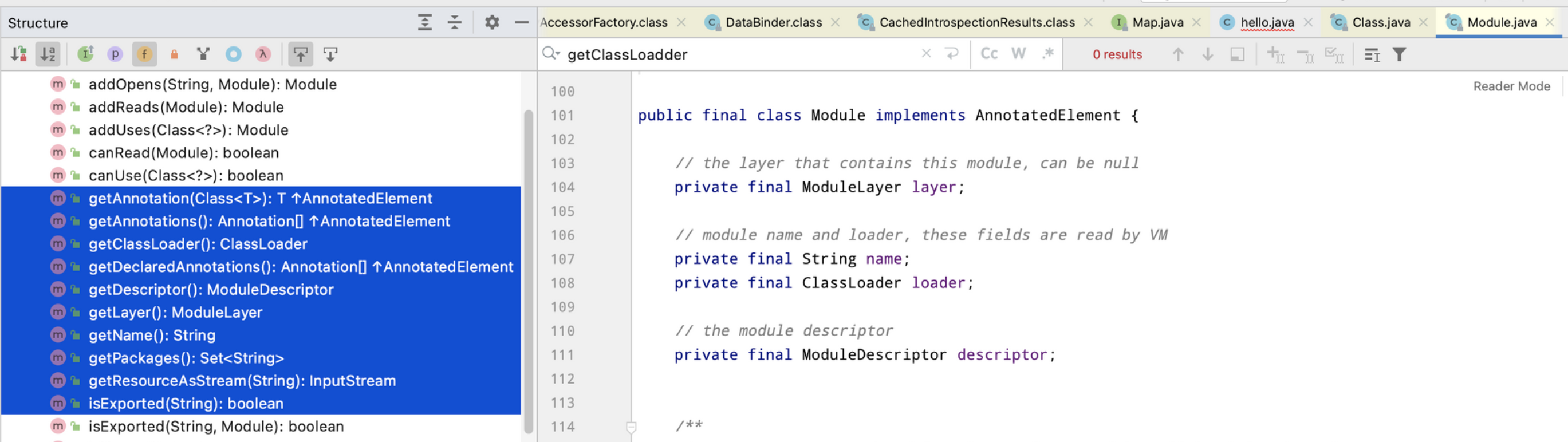The image size is (1568, 442).
Task: Click the Structure panel vertical scrollbar
Action: (529, 271)
